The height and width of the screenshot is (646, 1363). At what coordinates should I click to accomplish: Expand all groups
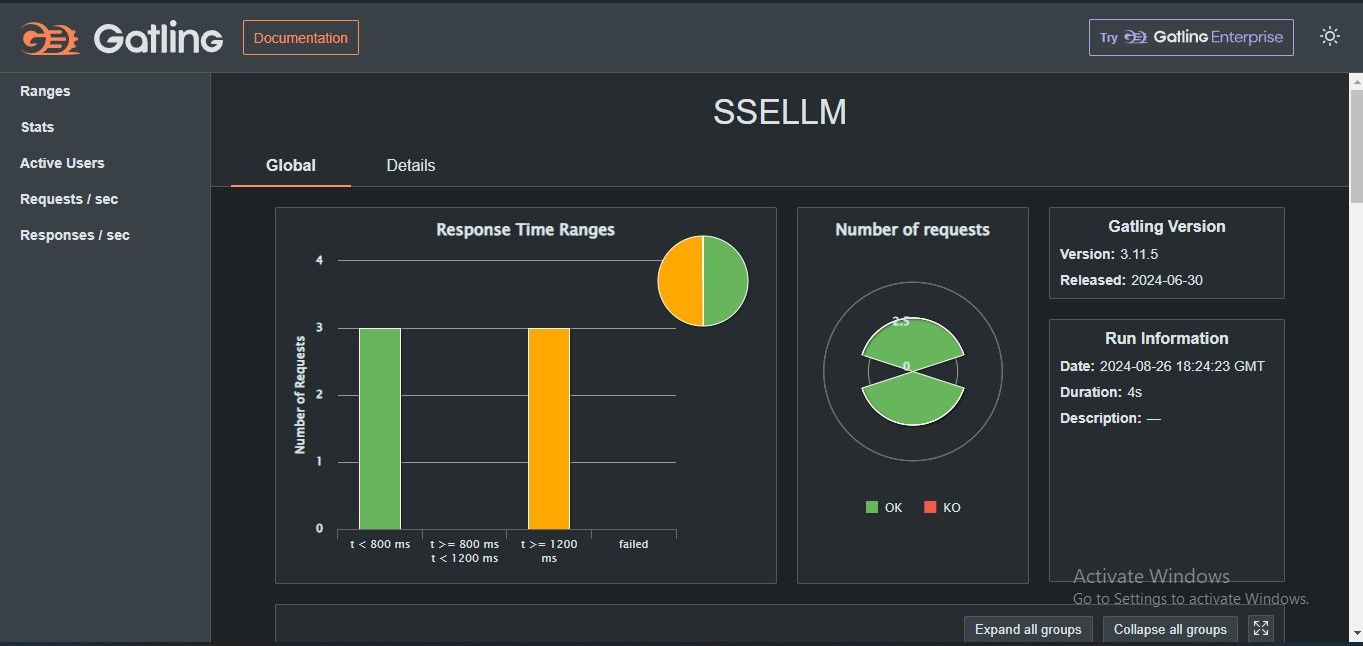click(1028, 629)
